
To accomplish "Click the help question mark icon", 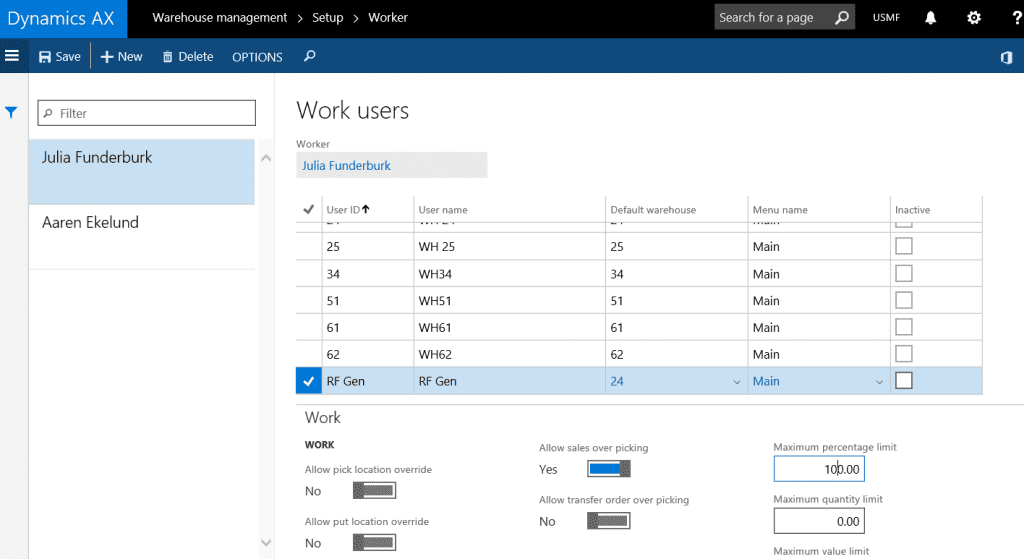I will click(x=1015, y=18).
